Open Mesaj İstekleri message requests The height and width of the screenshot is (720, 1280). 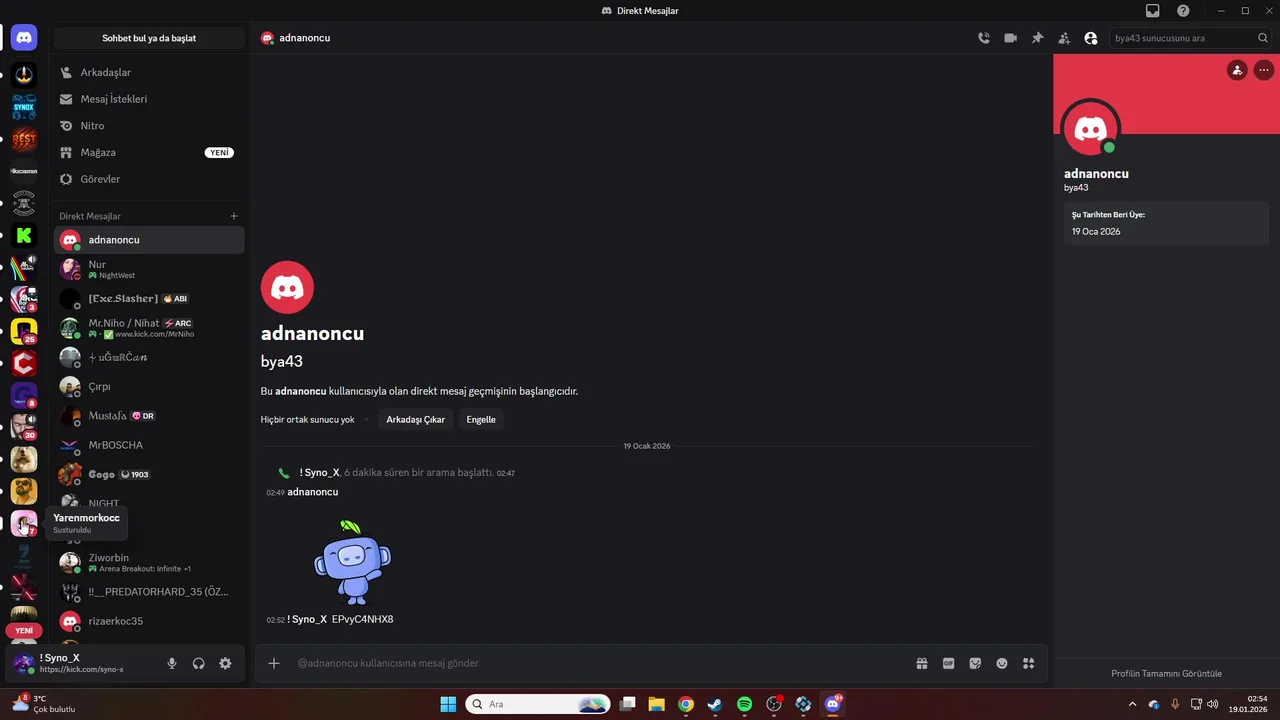click(x=149, y=99)
